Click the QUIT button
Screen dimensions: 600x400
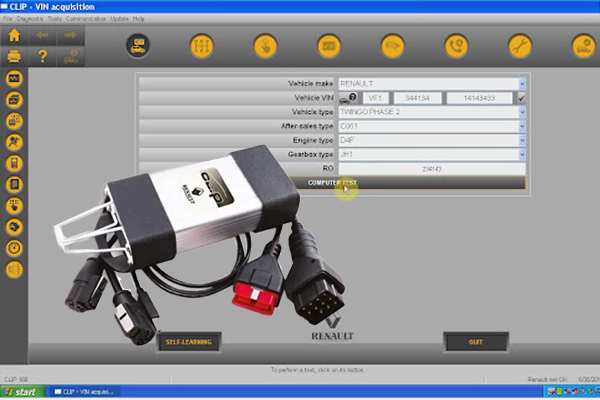coord(475,342)
